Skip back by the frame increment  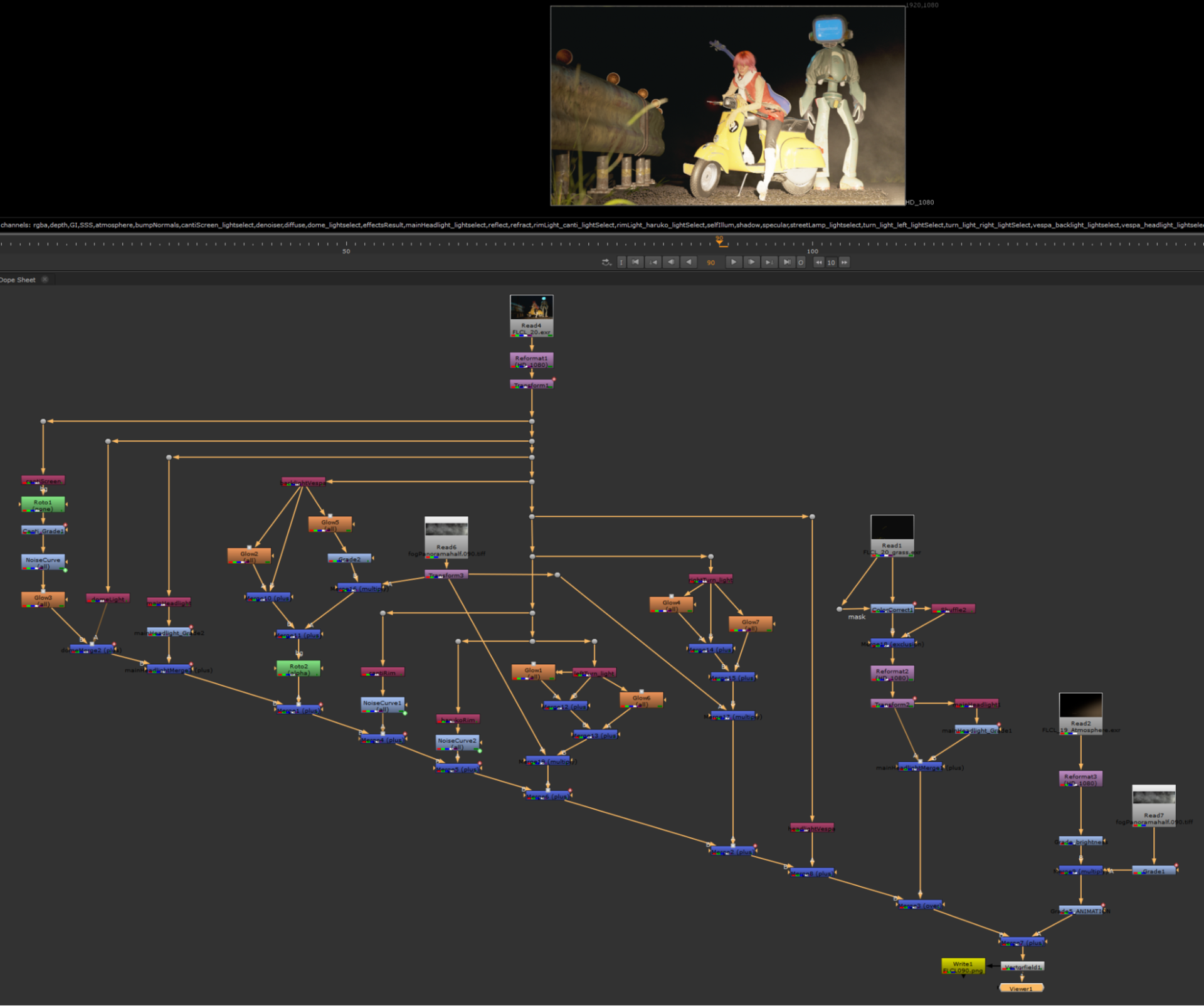819,262
